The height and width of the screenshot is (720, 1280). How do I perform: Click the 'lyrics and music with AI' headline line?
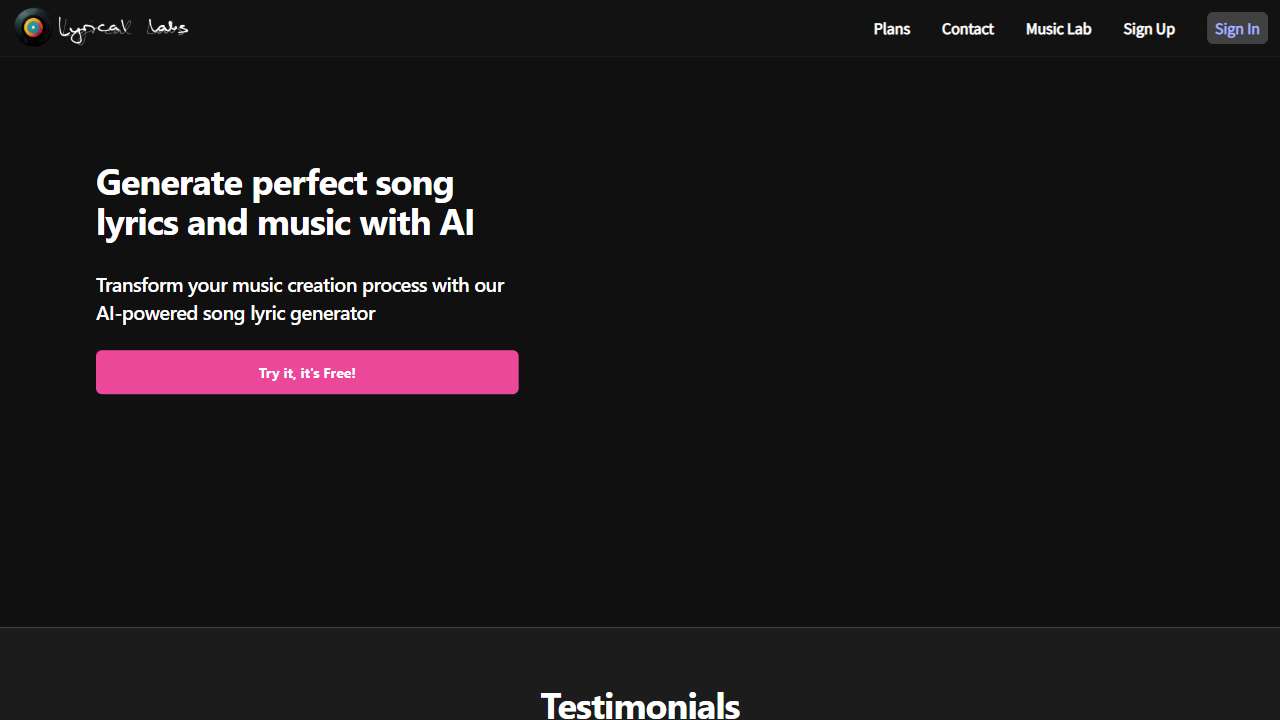pyautogui.click(x=285, y=222)
